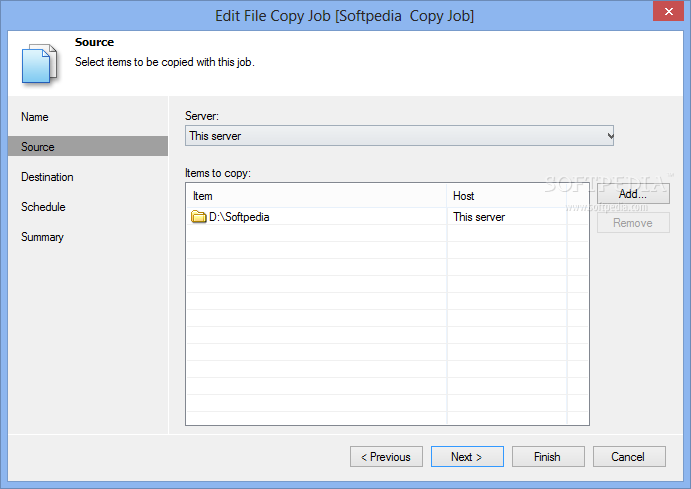
Task: Jump to the Summary step
Action: pos(42,237)
